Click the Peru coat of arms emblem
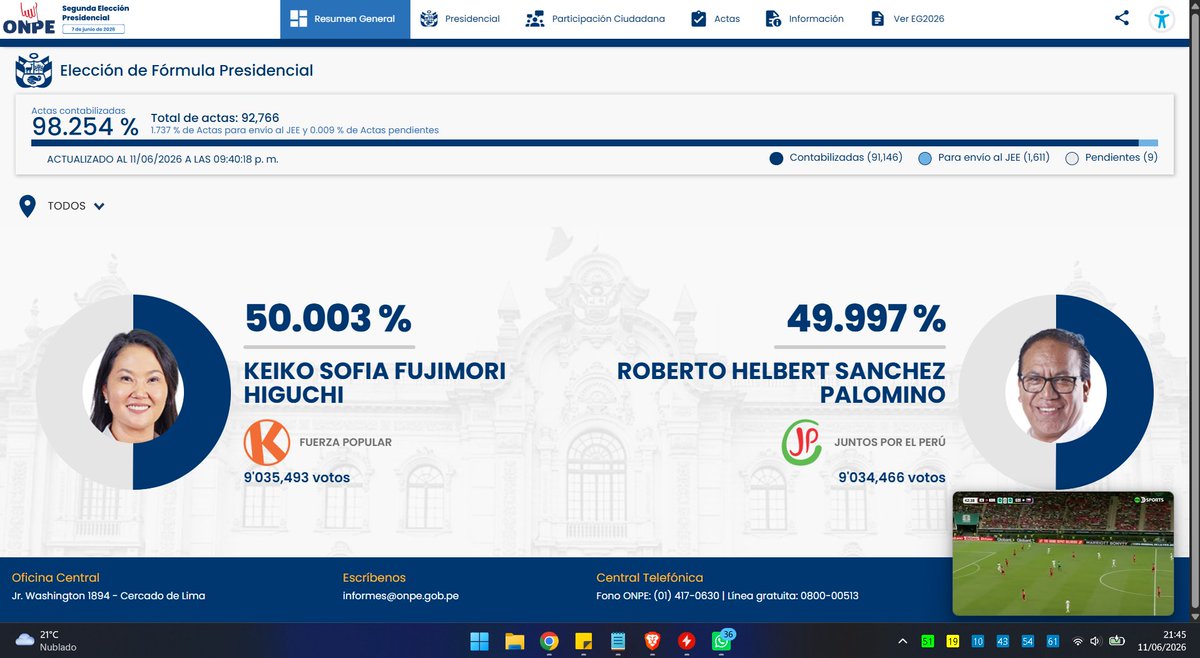Viewport: 1200px width, 658px height. (32, 71)
